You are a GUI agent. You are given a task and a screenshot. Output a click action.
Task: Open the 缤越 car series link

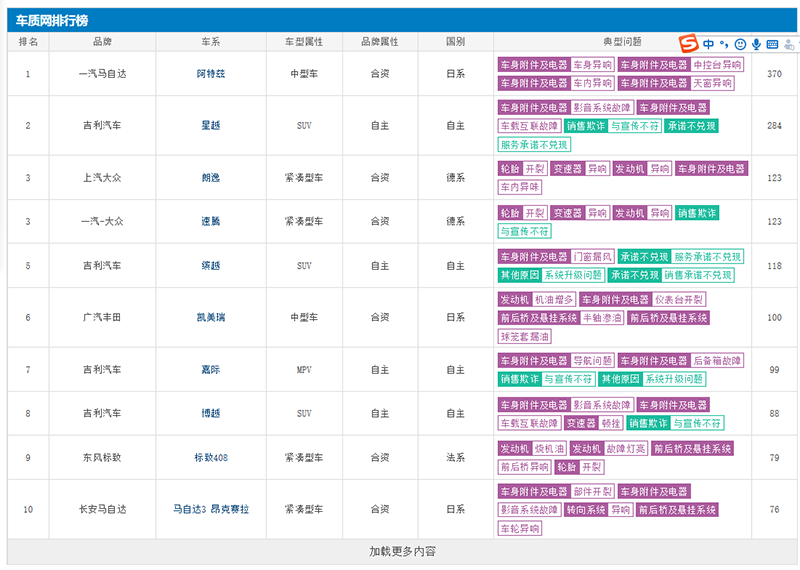click(x=211, y=266)
